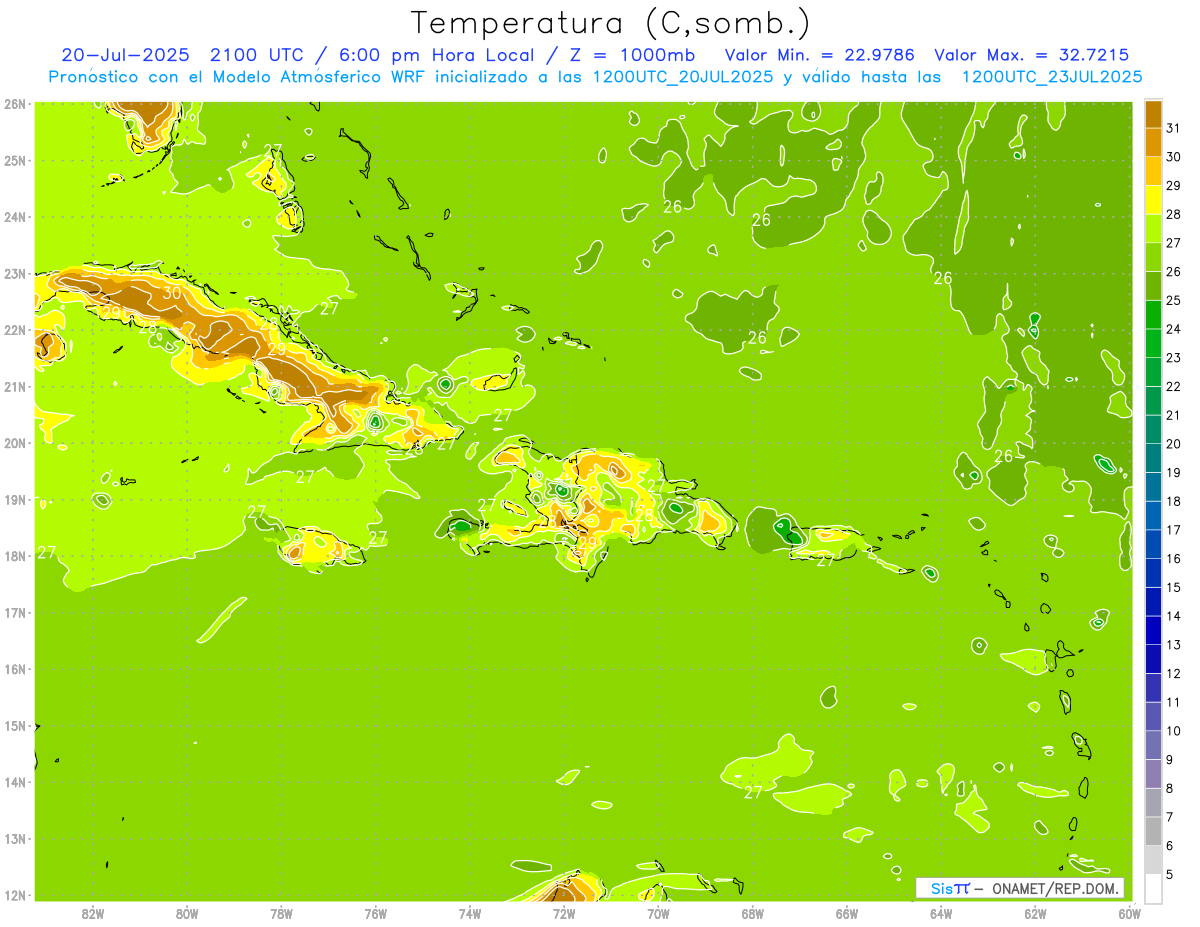Click the yellow legend swatch between 28 and 29
The width and height of the screenshot is (1200, 927).
[1153, 199]
